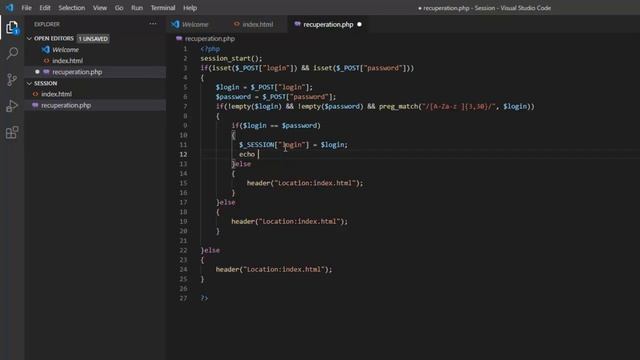Click the closing ?> tag

[x=204, y=298]
